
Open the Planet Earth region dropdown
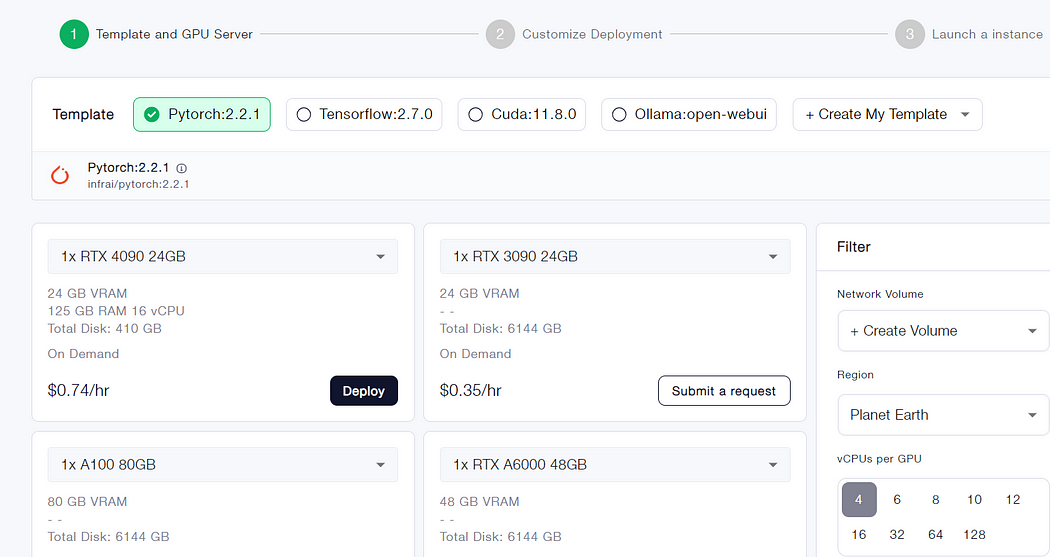click(942, 414)
